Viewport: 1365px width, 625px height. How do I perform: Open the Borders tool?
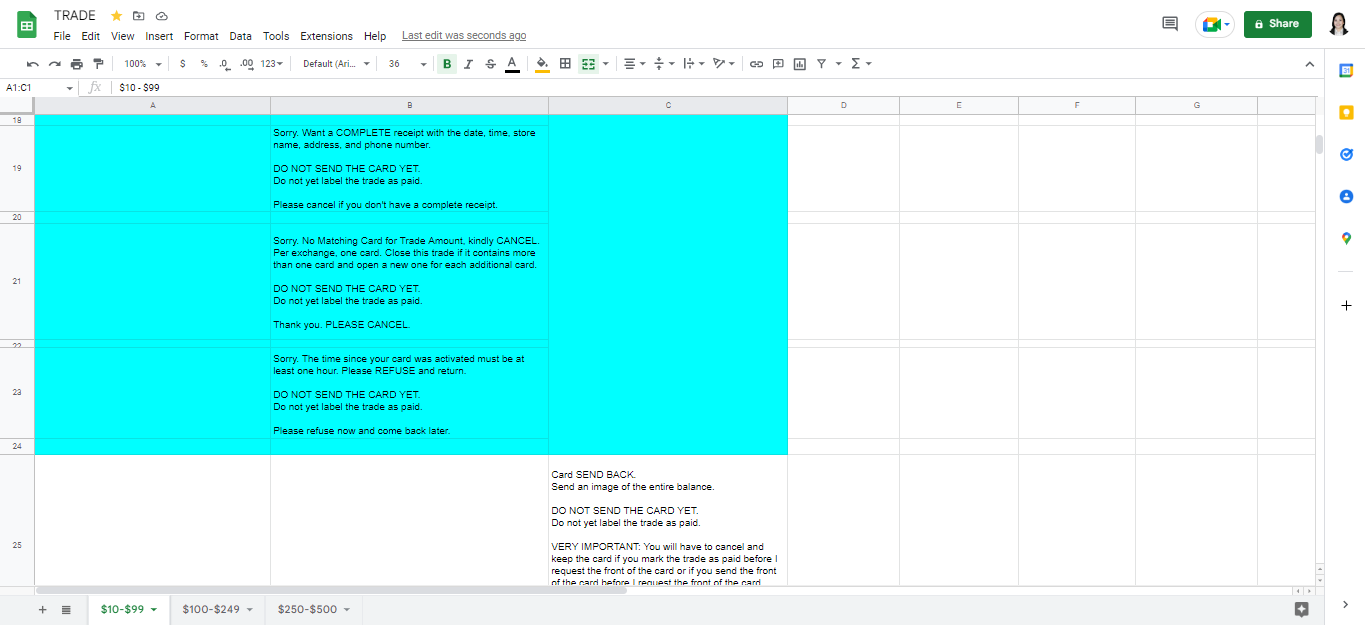[565, 64]
